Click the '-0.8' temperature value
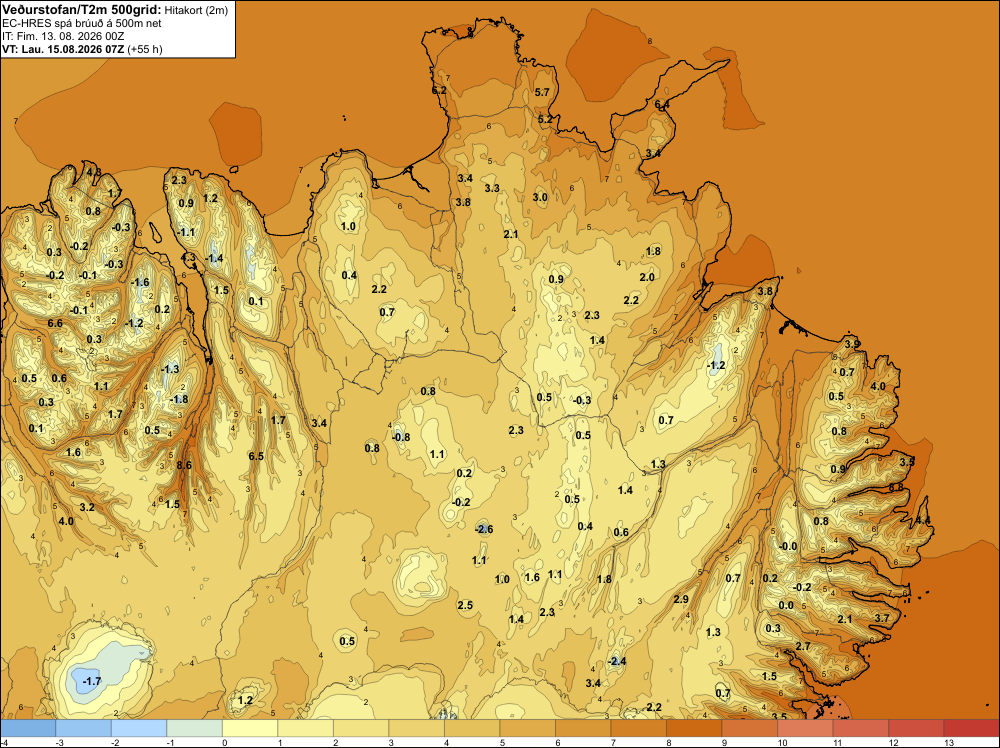 tap(401, 437)
